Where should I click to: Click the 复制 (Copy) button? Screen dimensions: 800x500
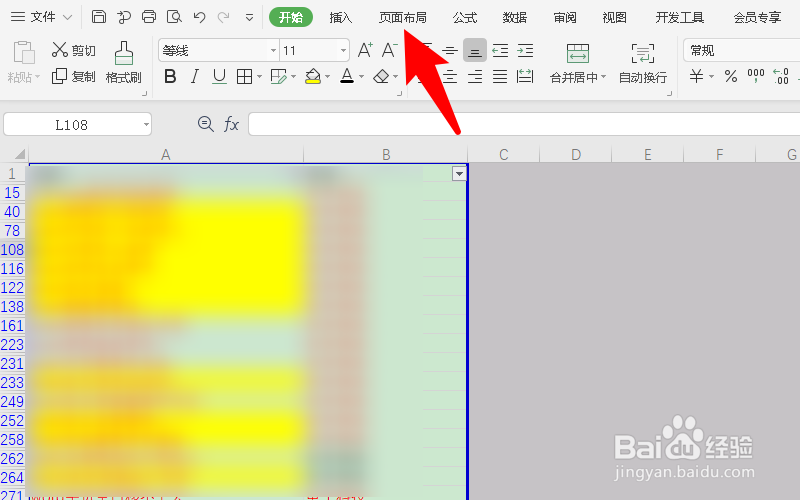pyautogui.click(x=74, y=77)
